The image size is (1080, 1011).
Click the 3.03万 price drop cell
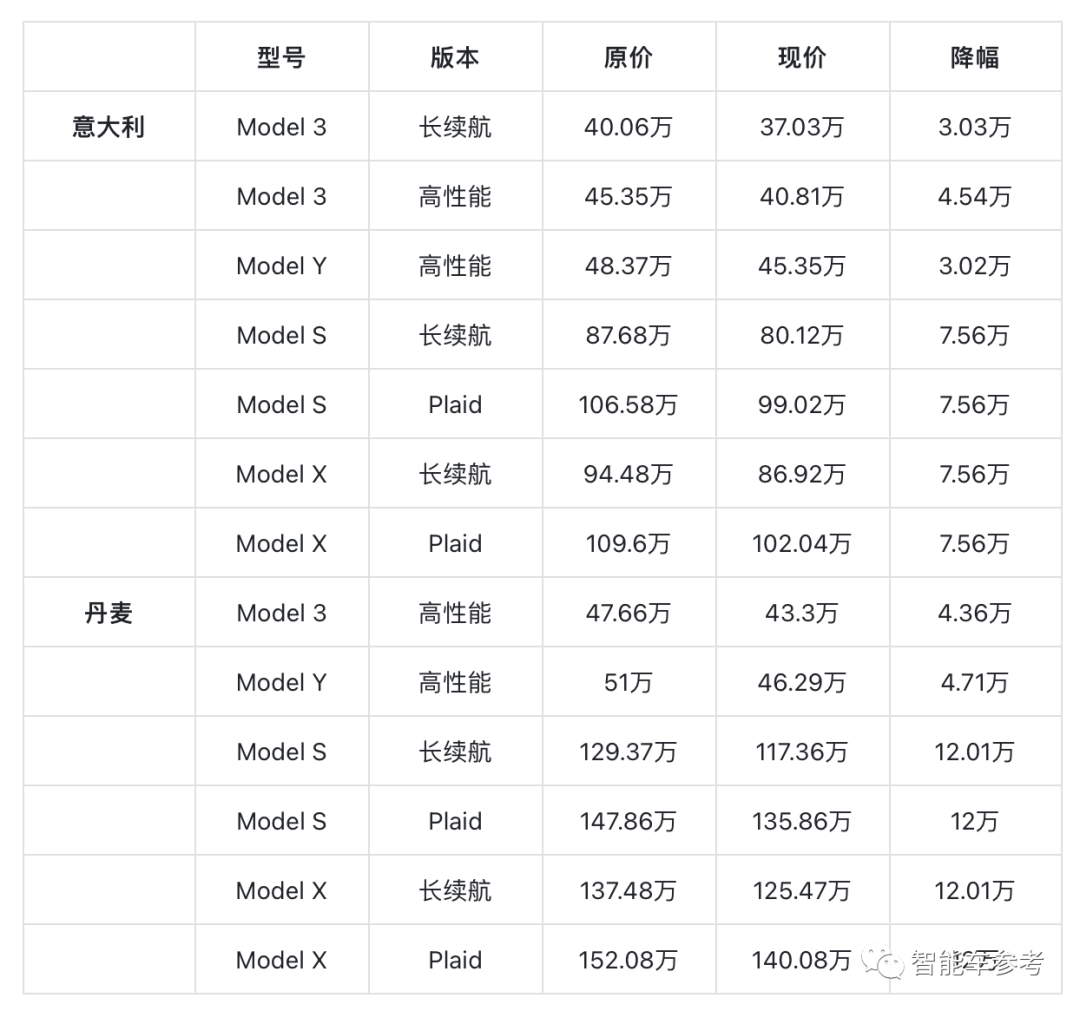point(975,127)
